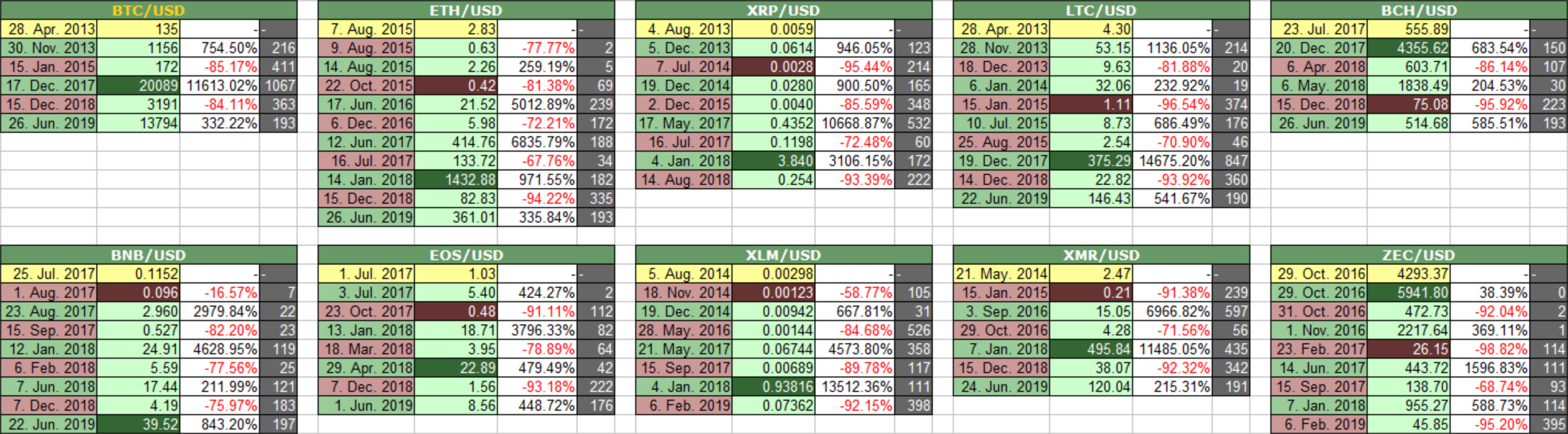Click the -93.39% cell
Image resolution: width=1568 pixels, height=434 pixels.
[x=855, y=180]
